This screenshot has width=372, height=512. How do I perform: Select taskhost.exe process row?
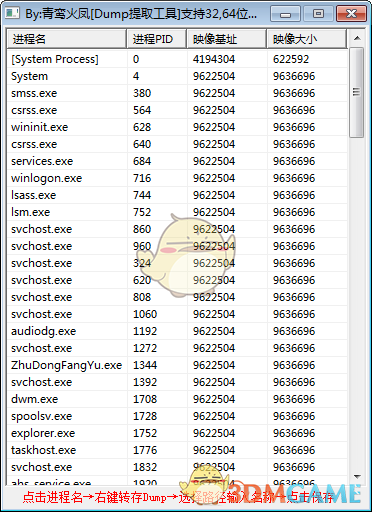point(177,450)
